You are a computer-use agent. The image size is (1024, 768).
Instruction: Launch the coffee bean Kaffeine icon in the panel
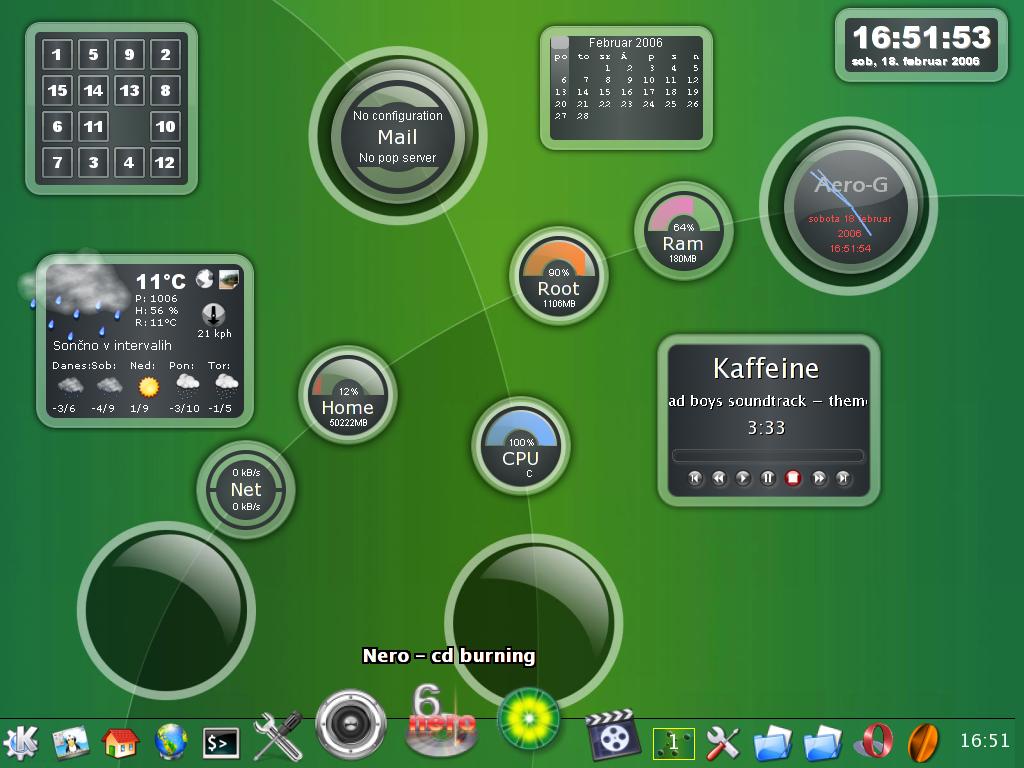[x=923, y=743]
